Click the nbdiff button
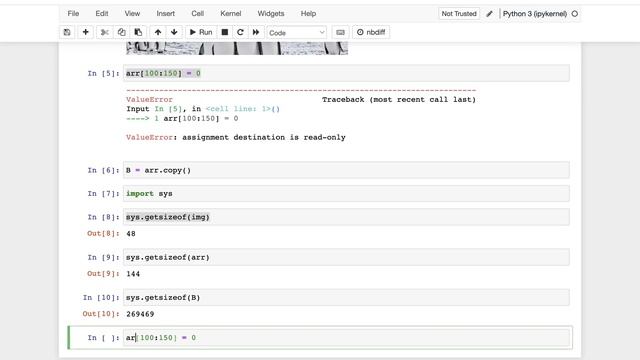The width and height of the screenshot is (640, 360). [371, 32]
